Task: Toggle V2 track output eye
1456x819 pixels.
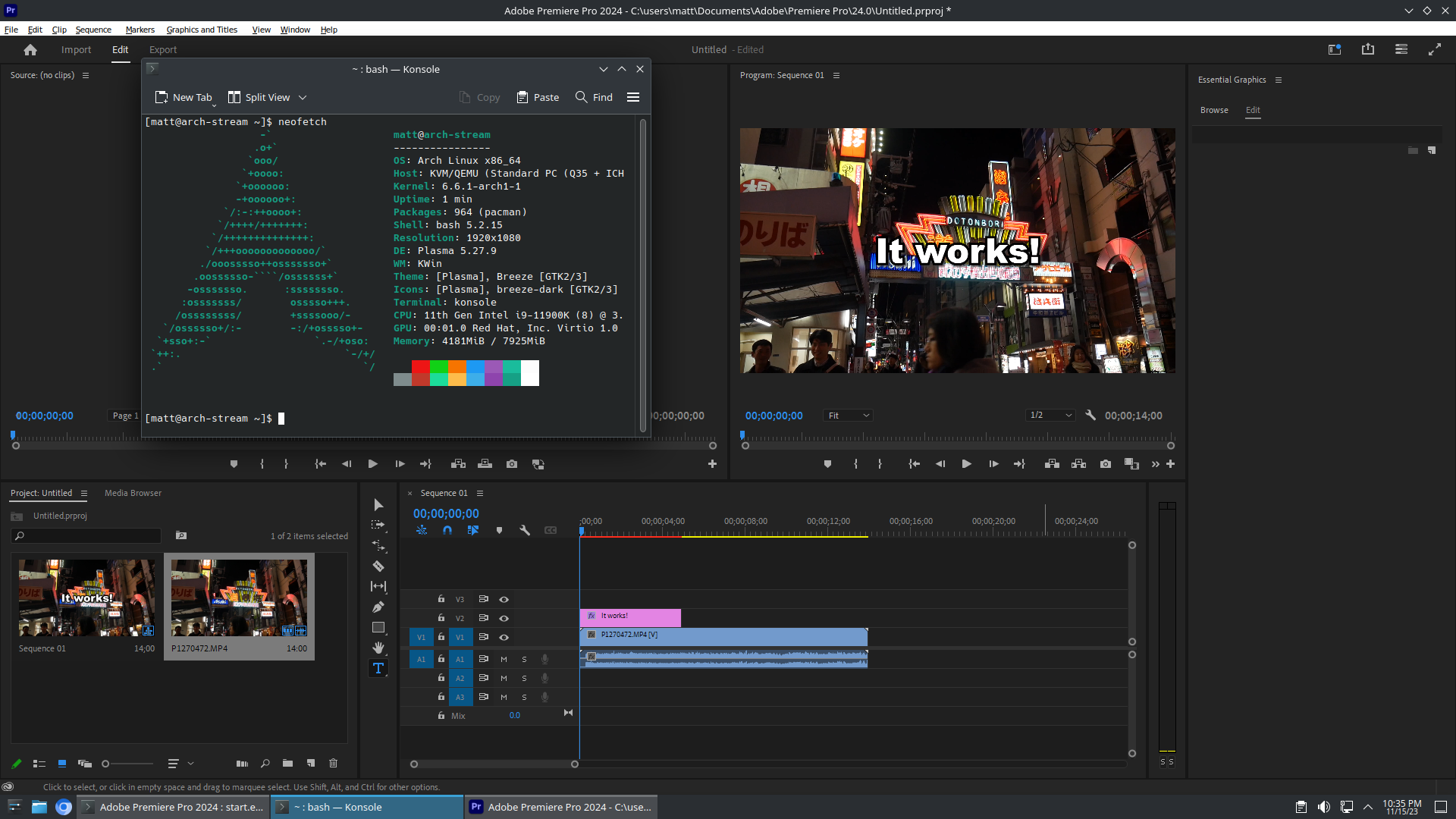Action: [x=504, y=619]
